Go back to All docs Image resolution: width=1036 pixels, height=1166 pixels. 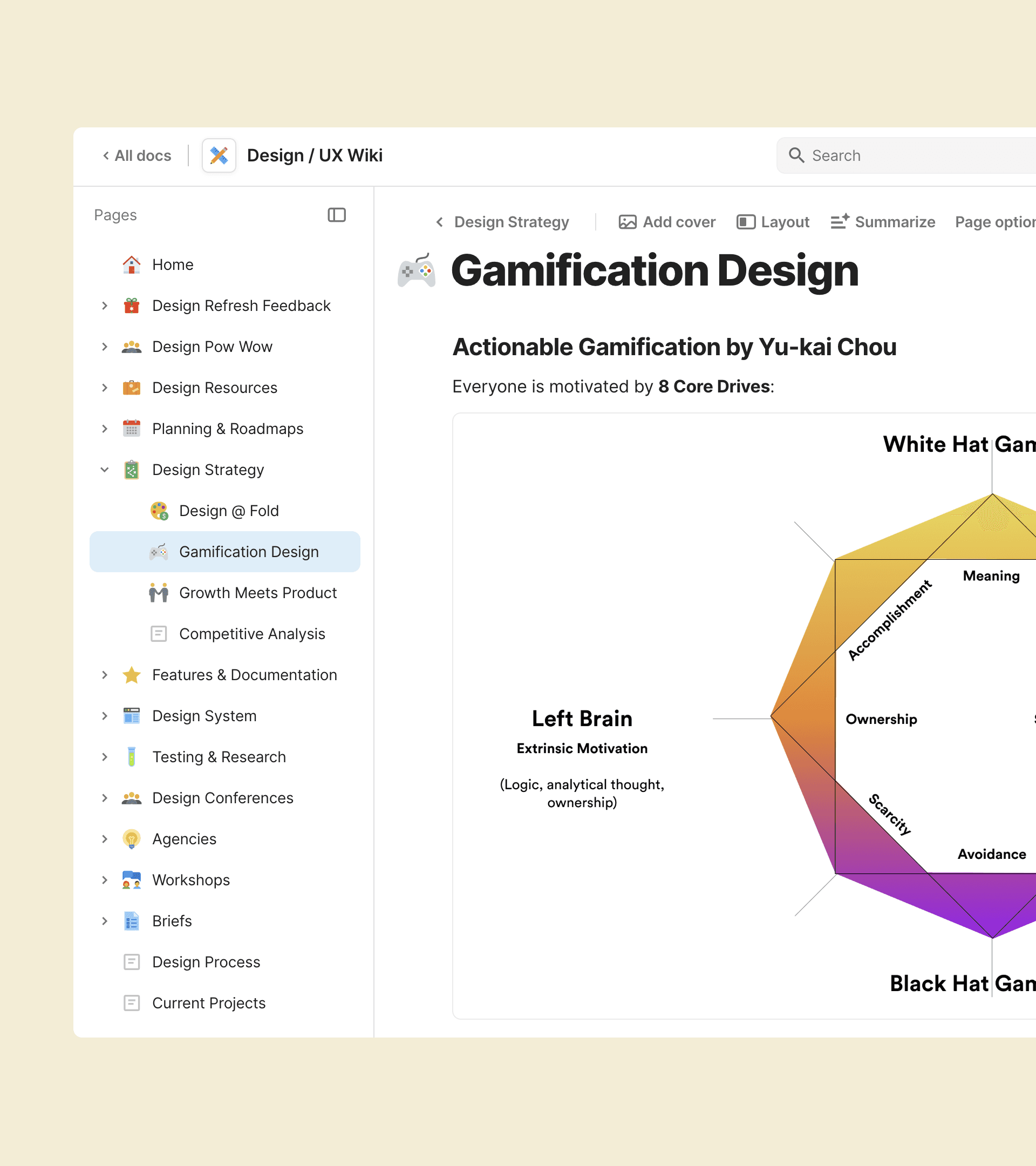pyautogui.click(x=137, y=155)
